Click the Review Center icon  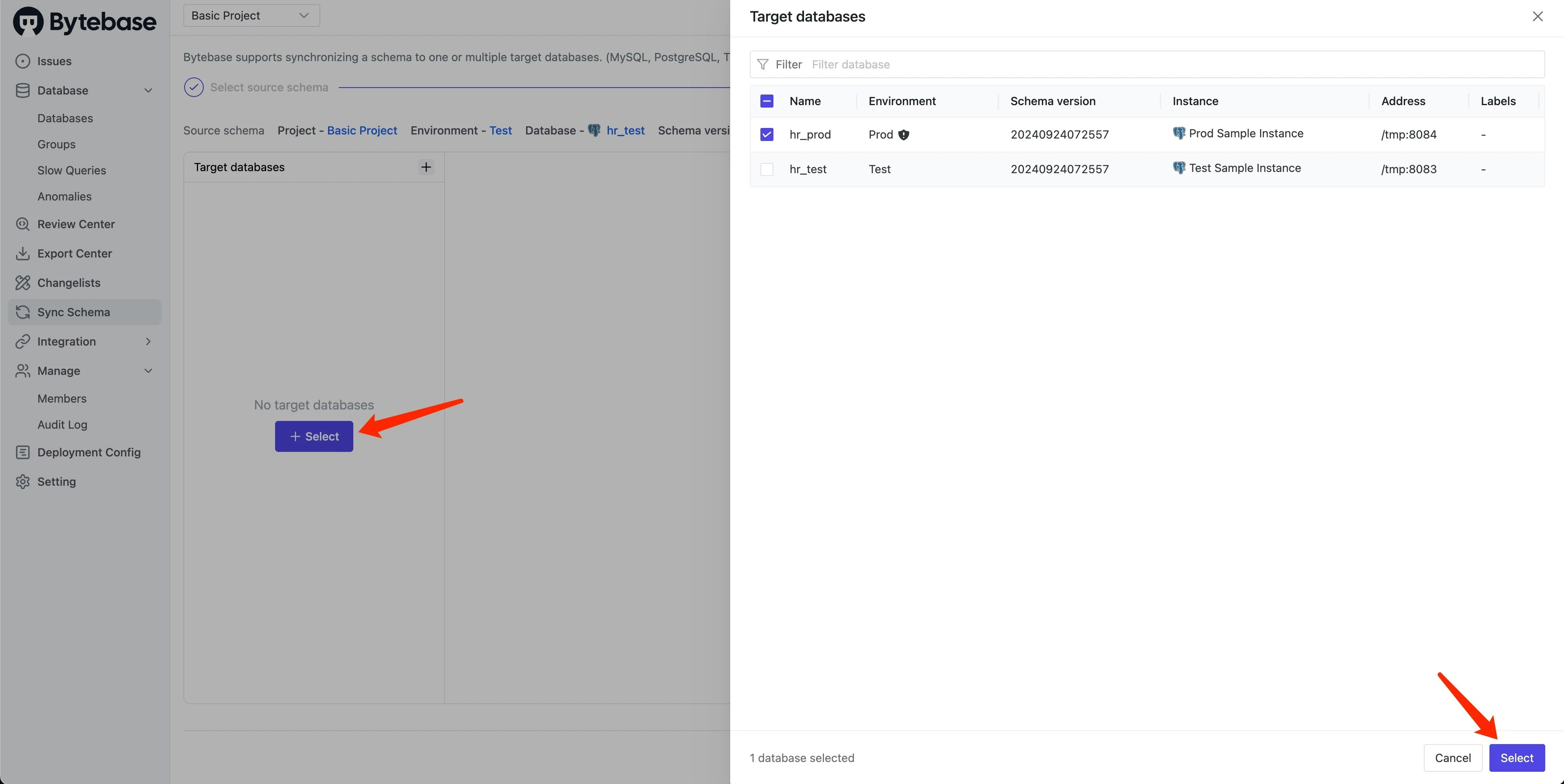22,224
